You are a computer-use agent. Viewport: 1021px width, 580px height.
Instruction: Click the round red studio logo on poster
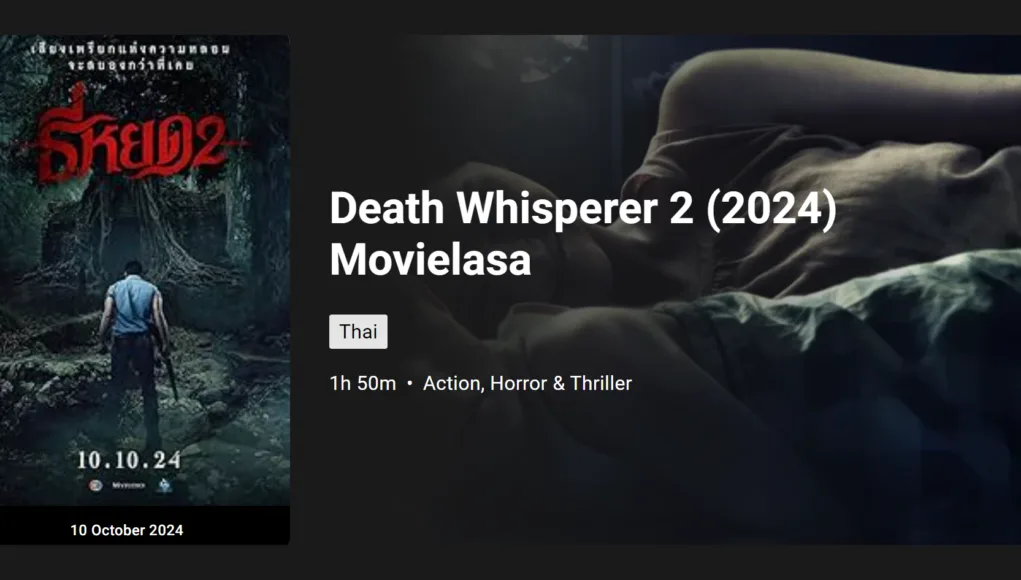pos(96,486)
